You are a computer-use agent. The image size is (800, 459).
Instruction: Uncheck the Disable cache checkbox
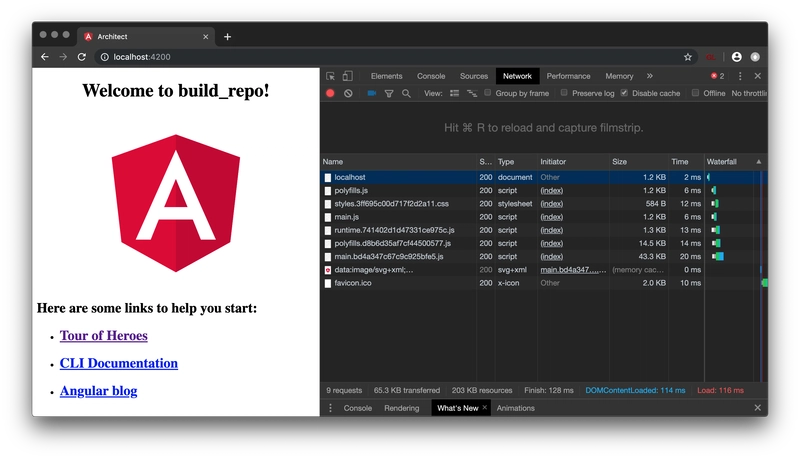click(x=624, y=93)
